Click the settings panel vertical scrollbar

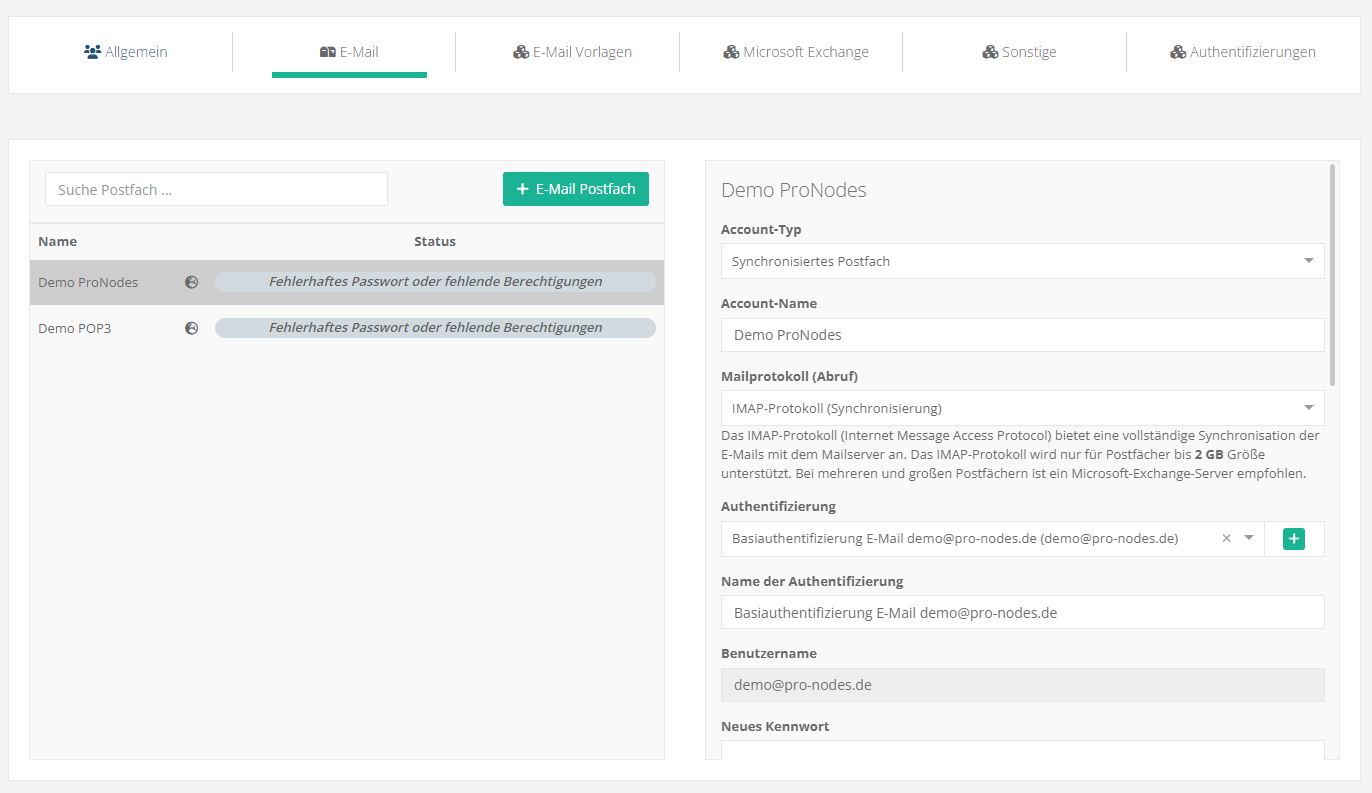[x=1332, y=275]
